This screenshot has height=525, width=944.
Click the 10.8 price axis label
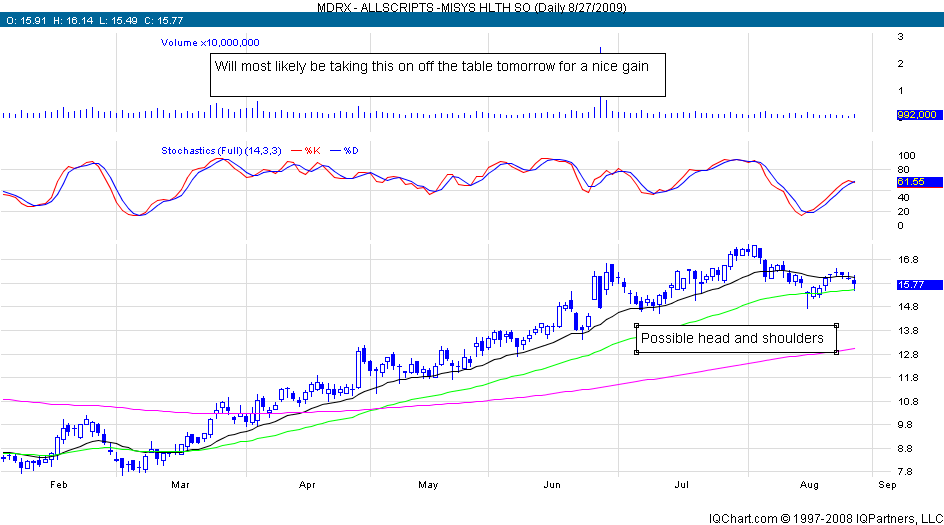tap(908, 402)
